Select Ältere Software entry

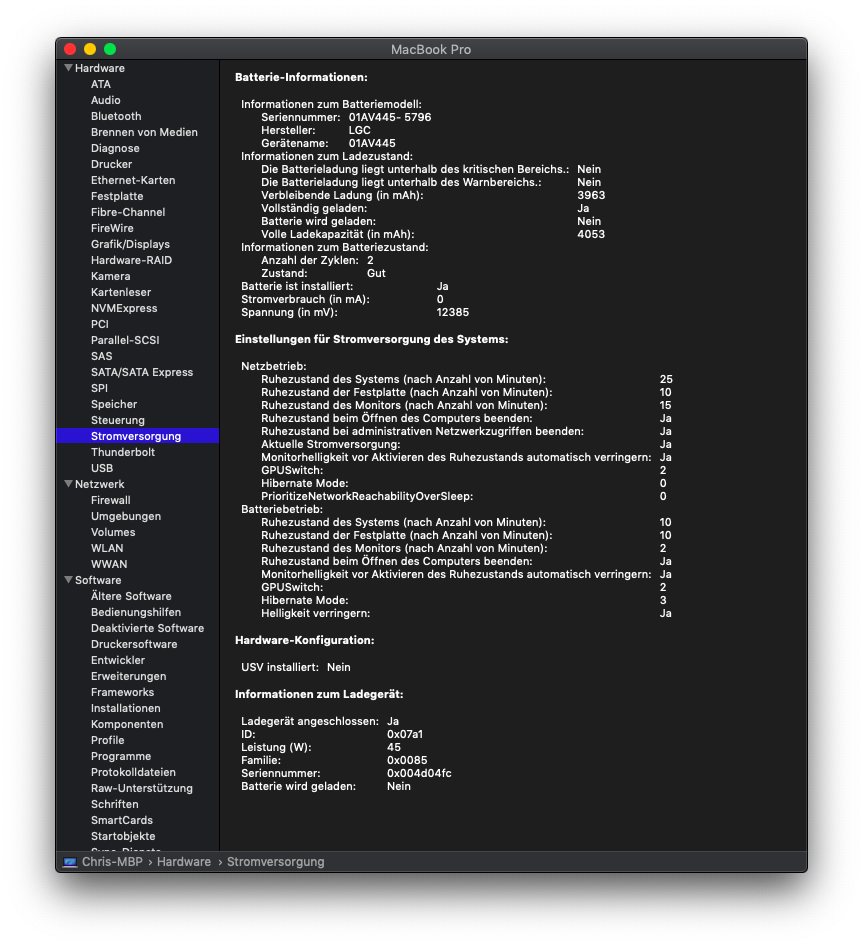click(131, 596)
